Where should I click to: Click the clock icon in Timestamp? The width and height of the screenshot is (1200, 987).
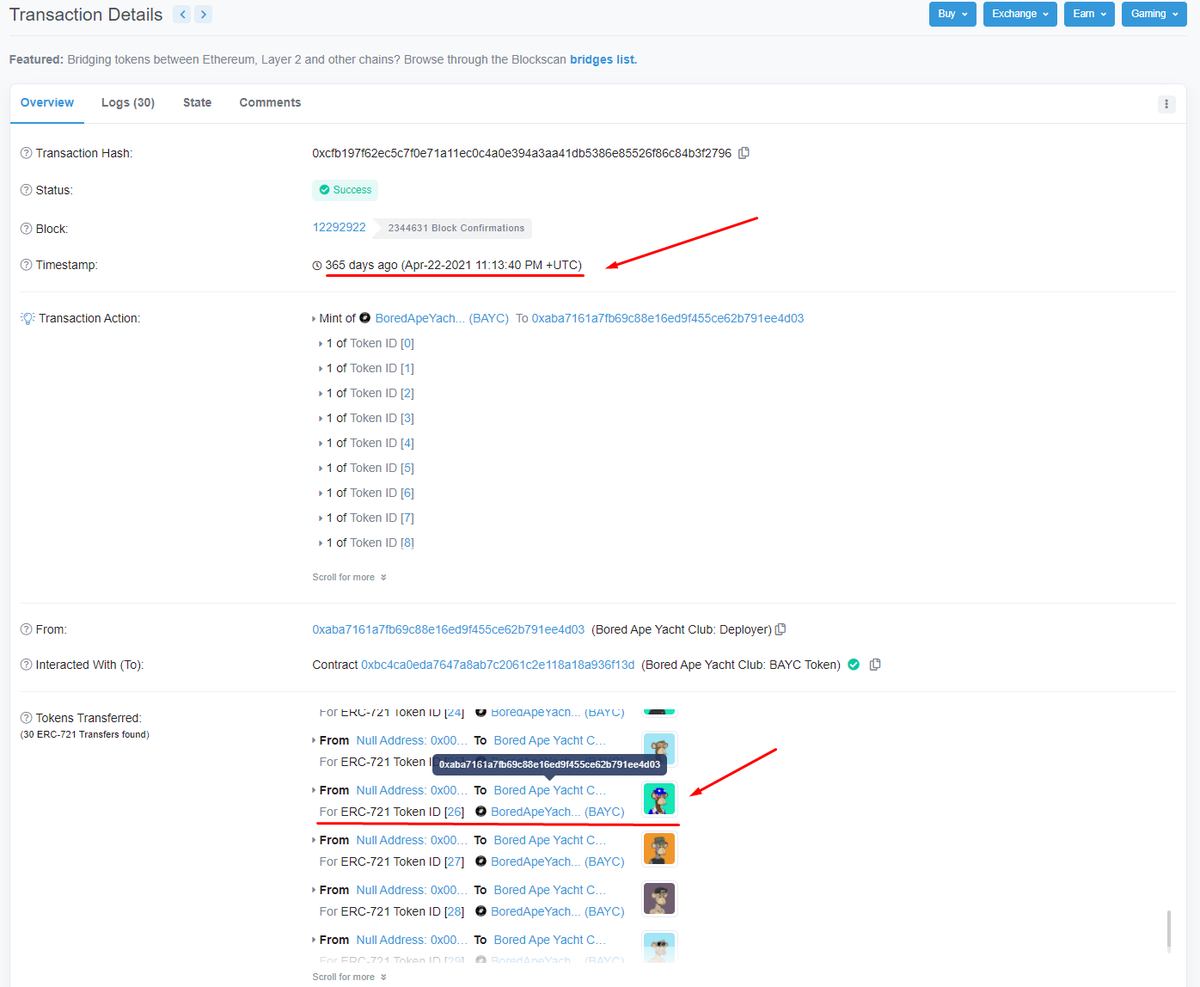coord(317,265)
